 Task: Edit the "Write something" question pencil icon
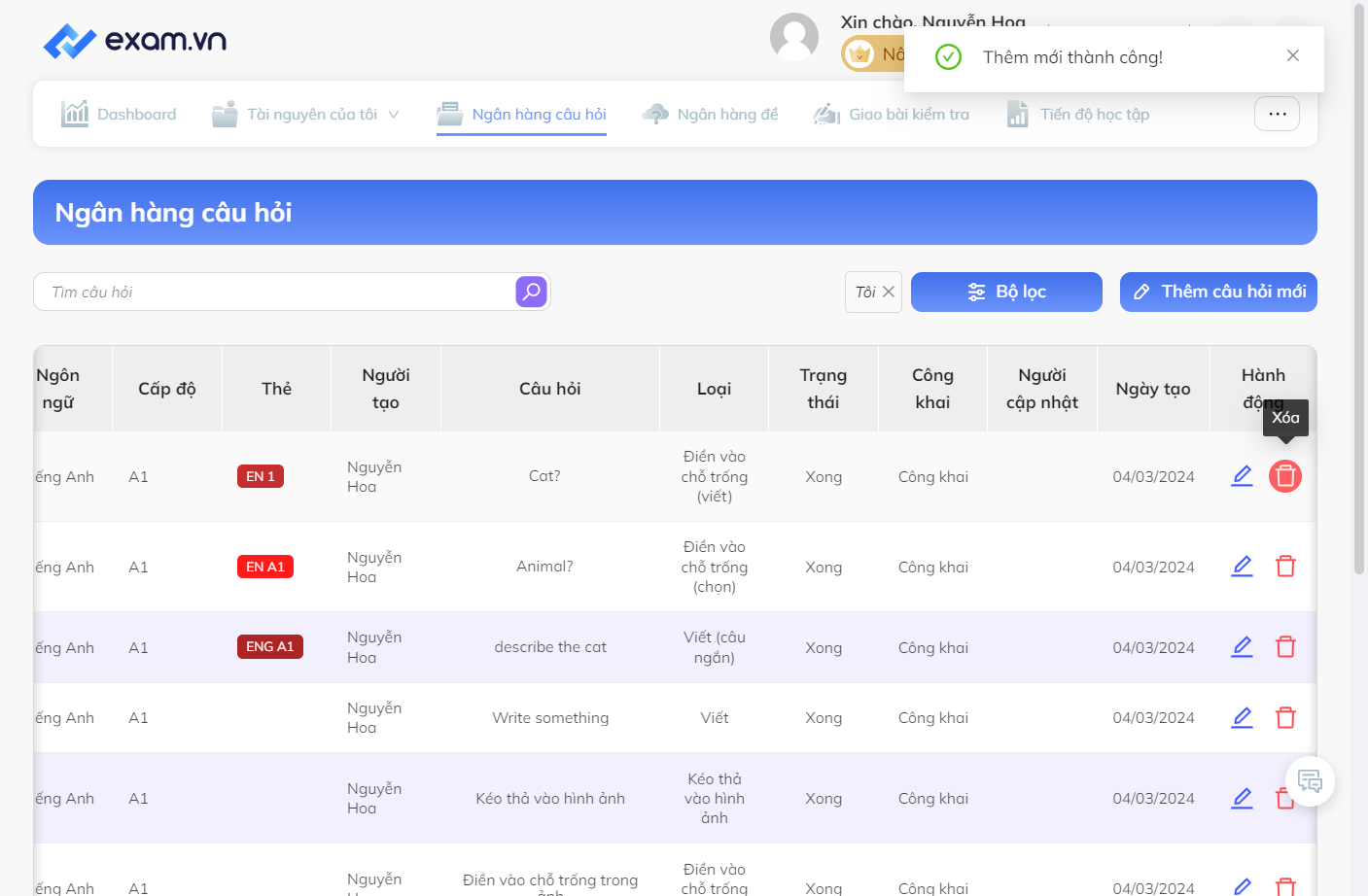point(1242,718)
